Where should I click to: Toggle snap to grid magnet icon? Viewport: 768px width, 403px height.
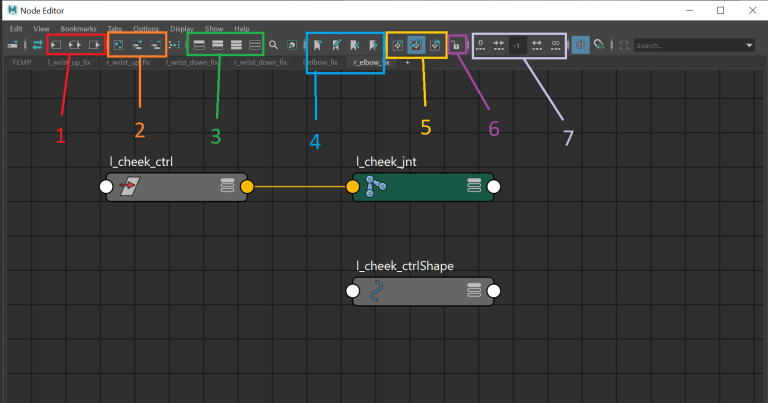tap(599, 45)
